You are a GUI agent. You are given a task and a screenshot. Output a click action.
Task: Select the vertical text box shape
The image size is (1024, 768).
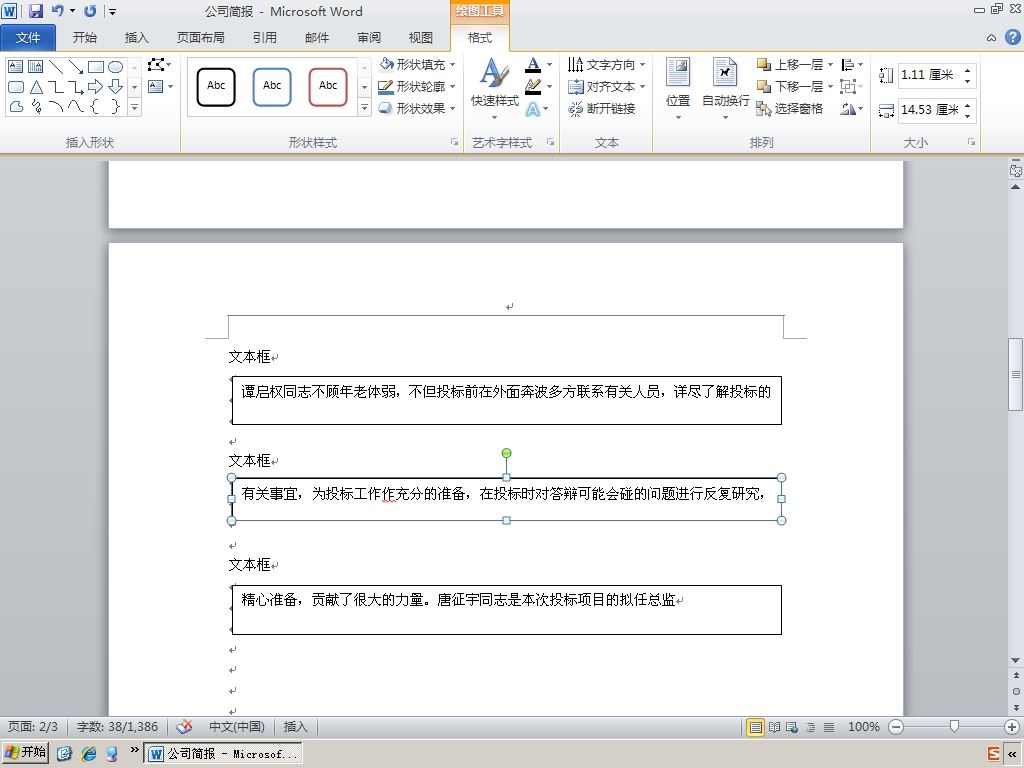36,67
